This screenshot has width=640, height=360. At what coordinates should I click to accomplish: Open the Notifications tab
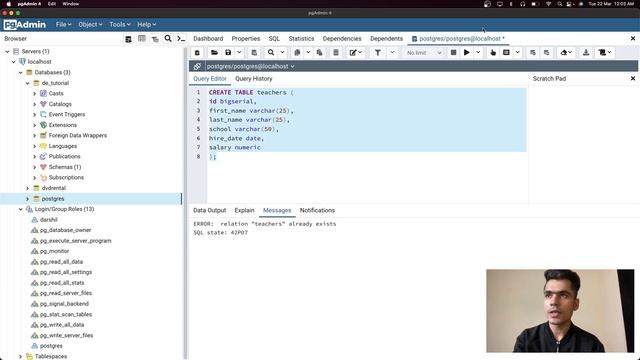coord(317,211)
